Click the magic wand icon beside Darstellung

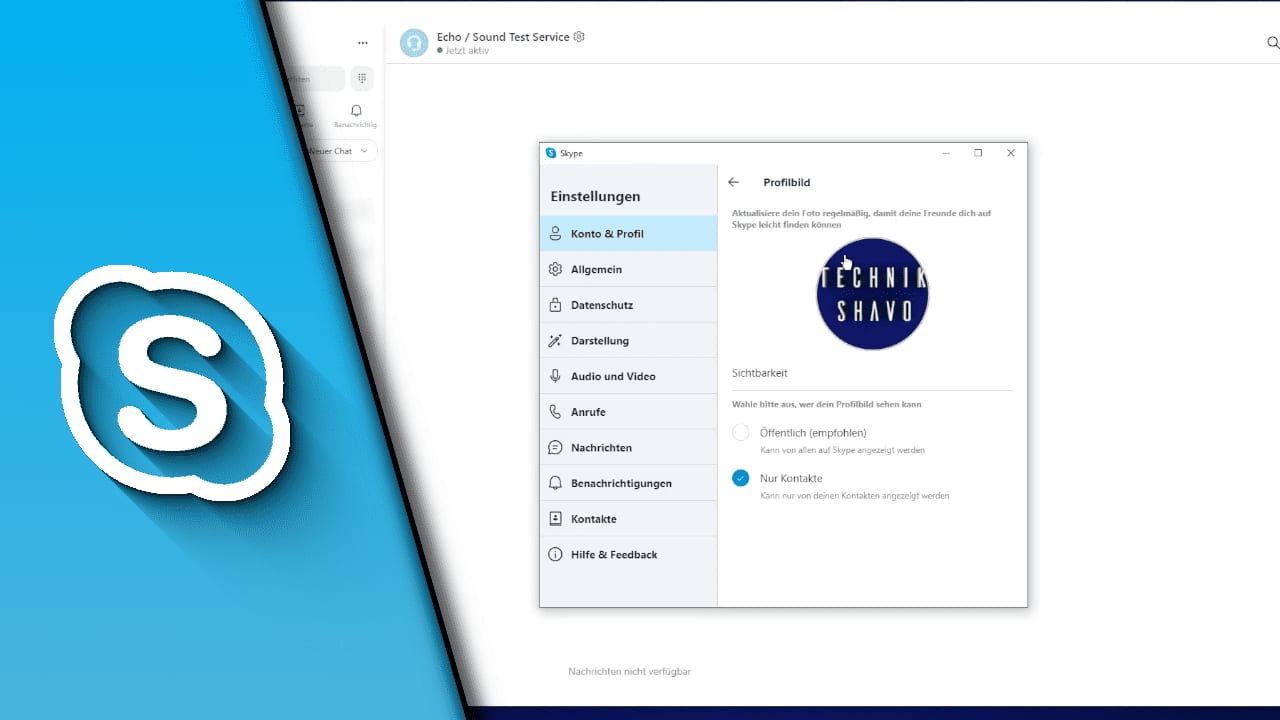pyautogui.click(x=555, y=340)
